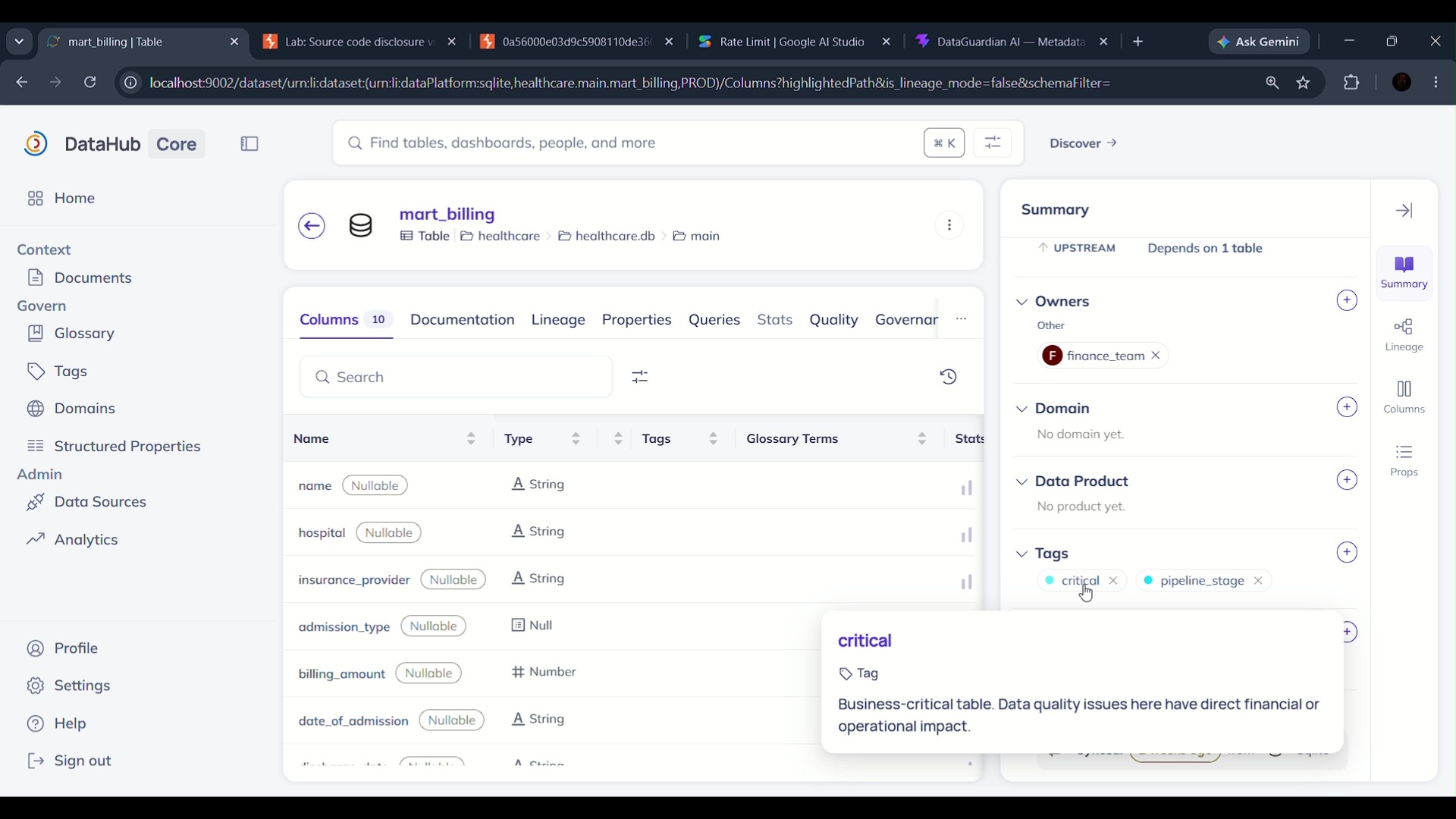Open the Props panel icon in sidebar

pos(1404,461)
